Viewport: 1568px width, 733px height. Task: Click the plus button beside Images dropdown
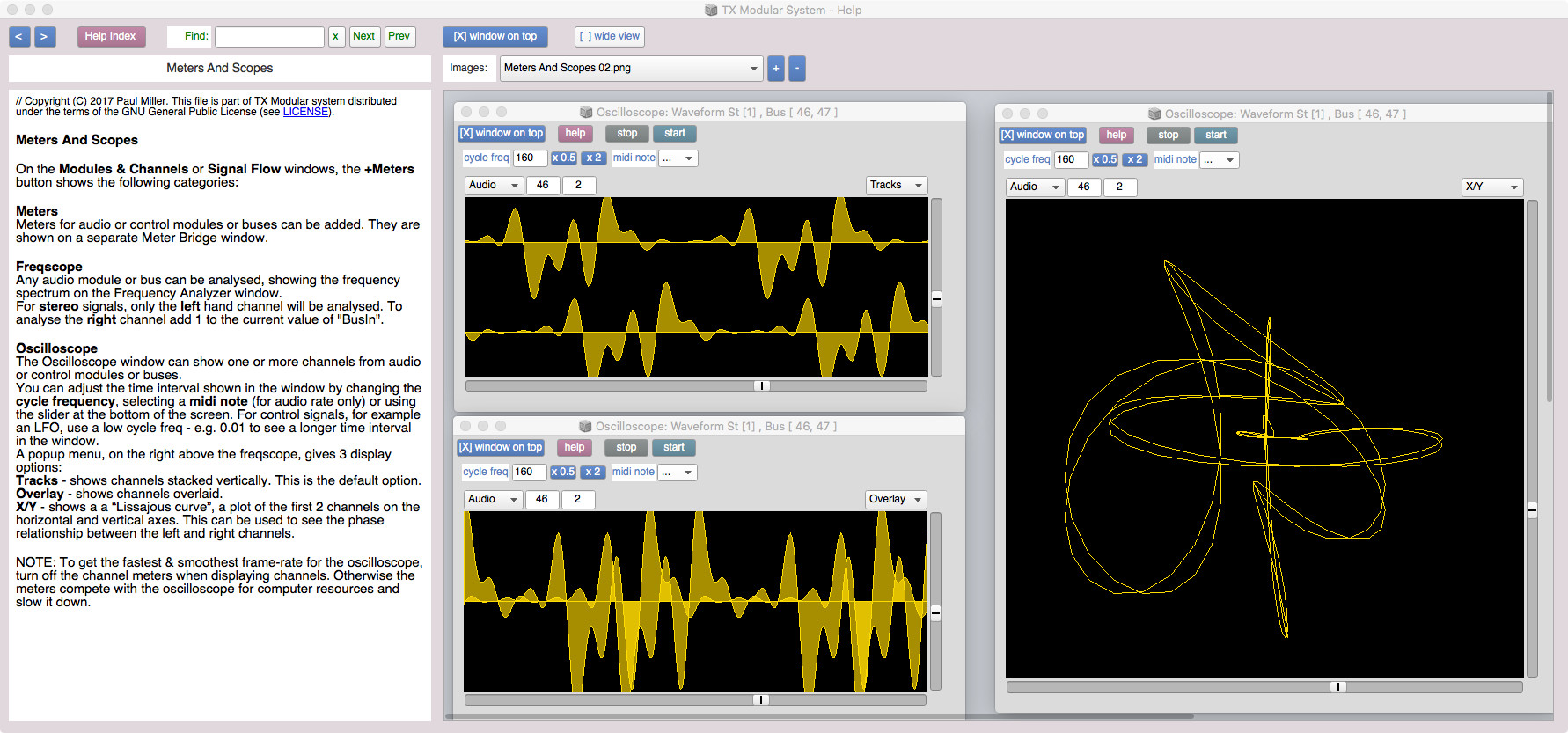pos(775,69)
